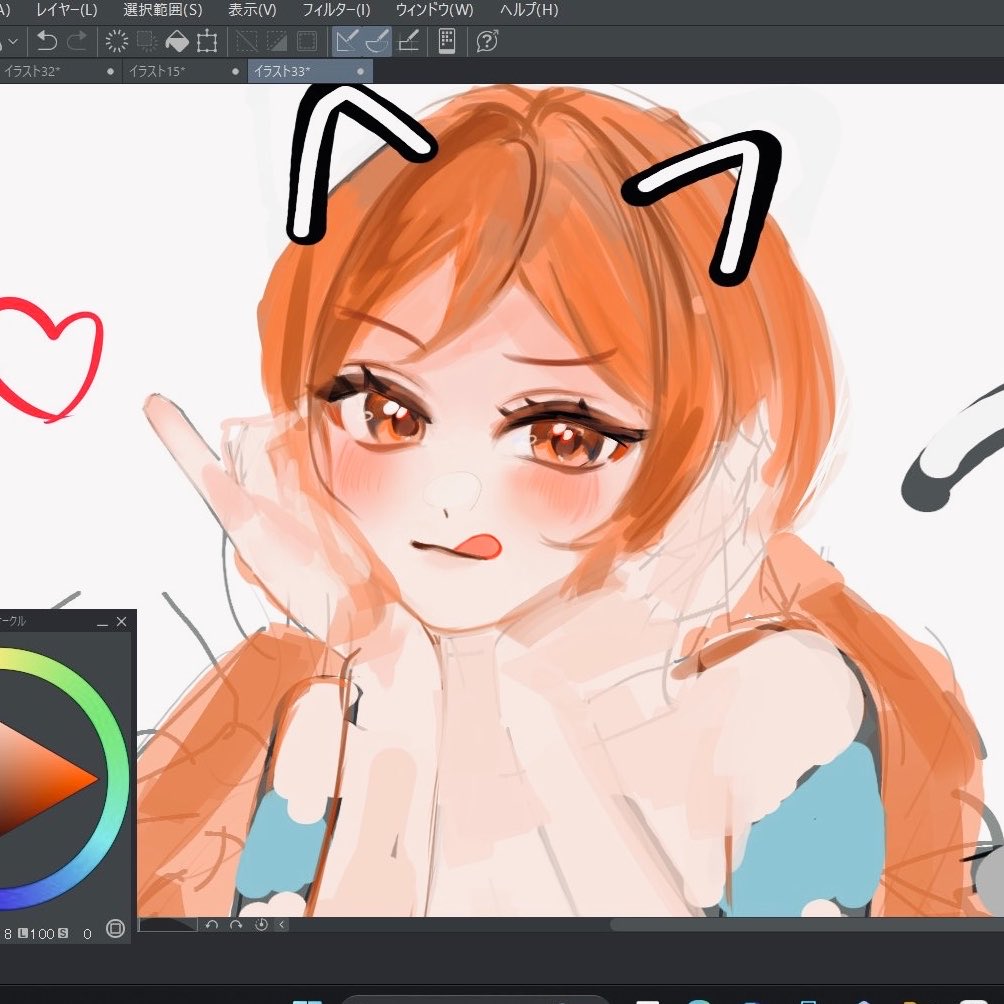Viewport: 1004px width, 1004px height.
Task: Click the Fill bucket toolbar icon
Action: point(177,42)
